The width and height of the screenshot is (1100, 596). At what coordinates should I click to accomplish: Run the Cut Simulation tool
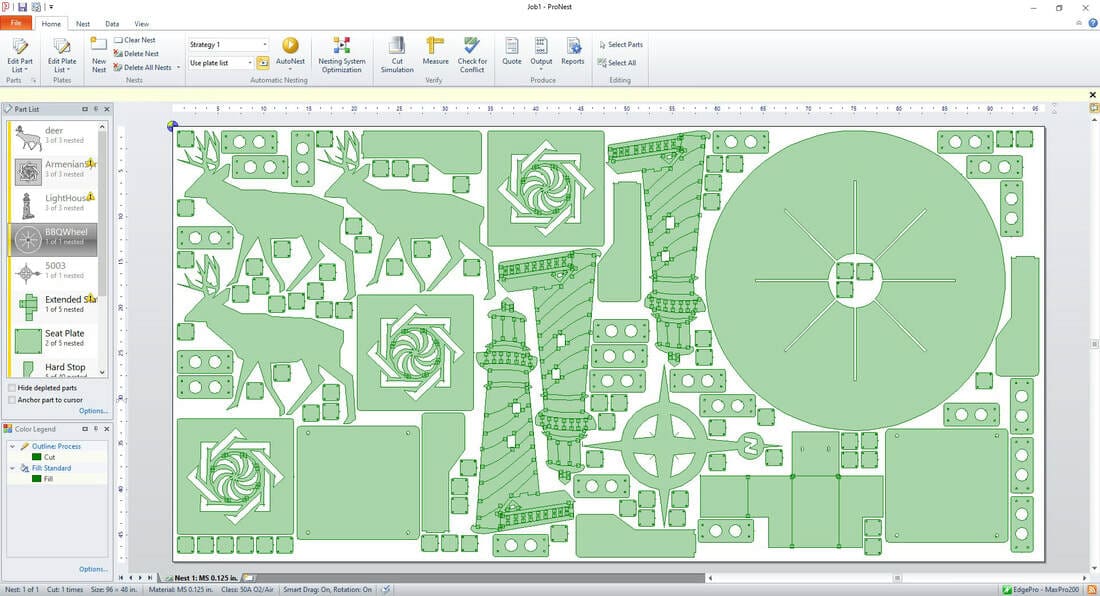(x=397, y=54)
